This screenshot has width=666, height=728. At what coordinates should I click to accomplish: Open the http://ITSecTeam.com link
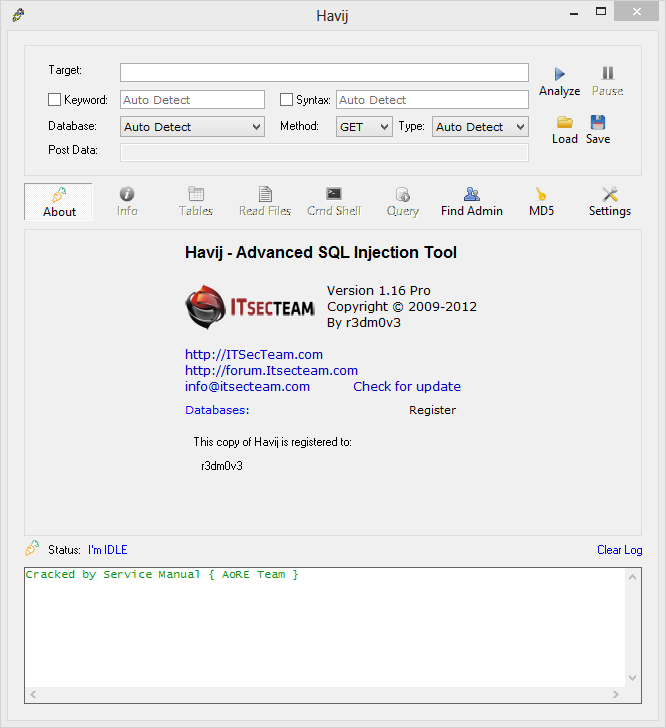[254, 355]
